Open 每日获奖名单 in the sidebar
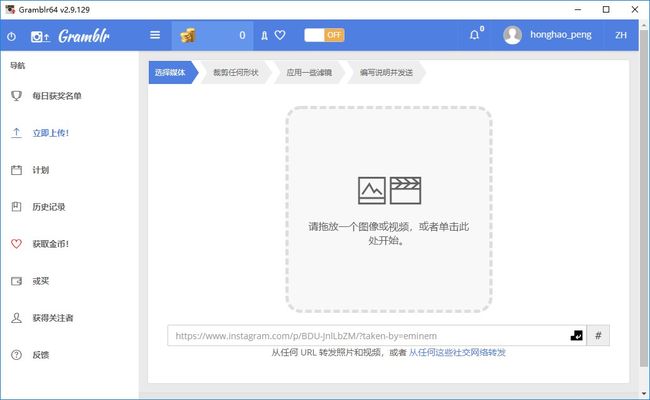 57,96
